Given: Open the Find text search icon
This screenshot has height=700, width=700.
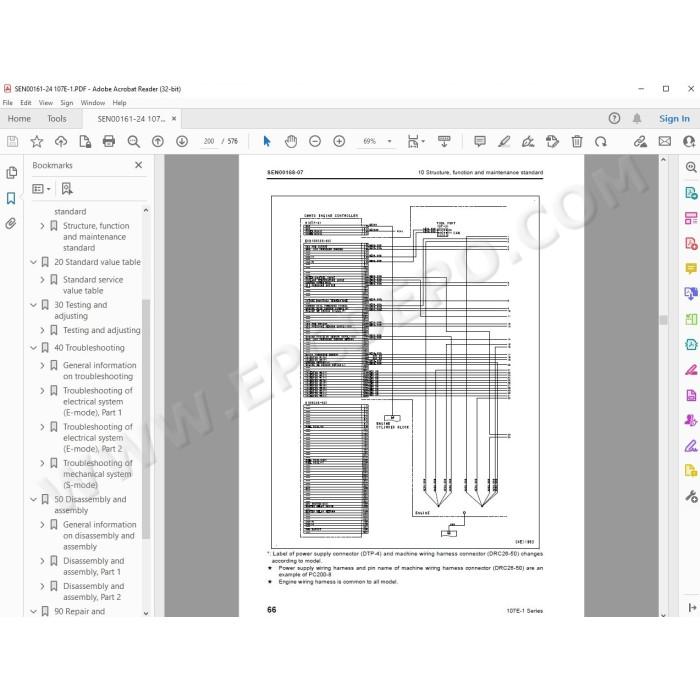Looking at the screenshot, I should tap(133, 142).
